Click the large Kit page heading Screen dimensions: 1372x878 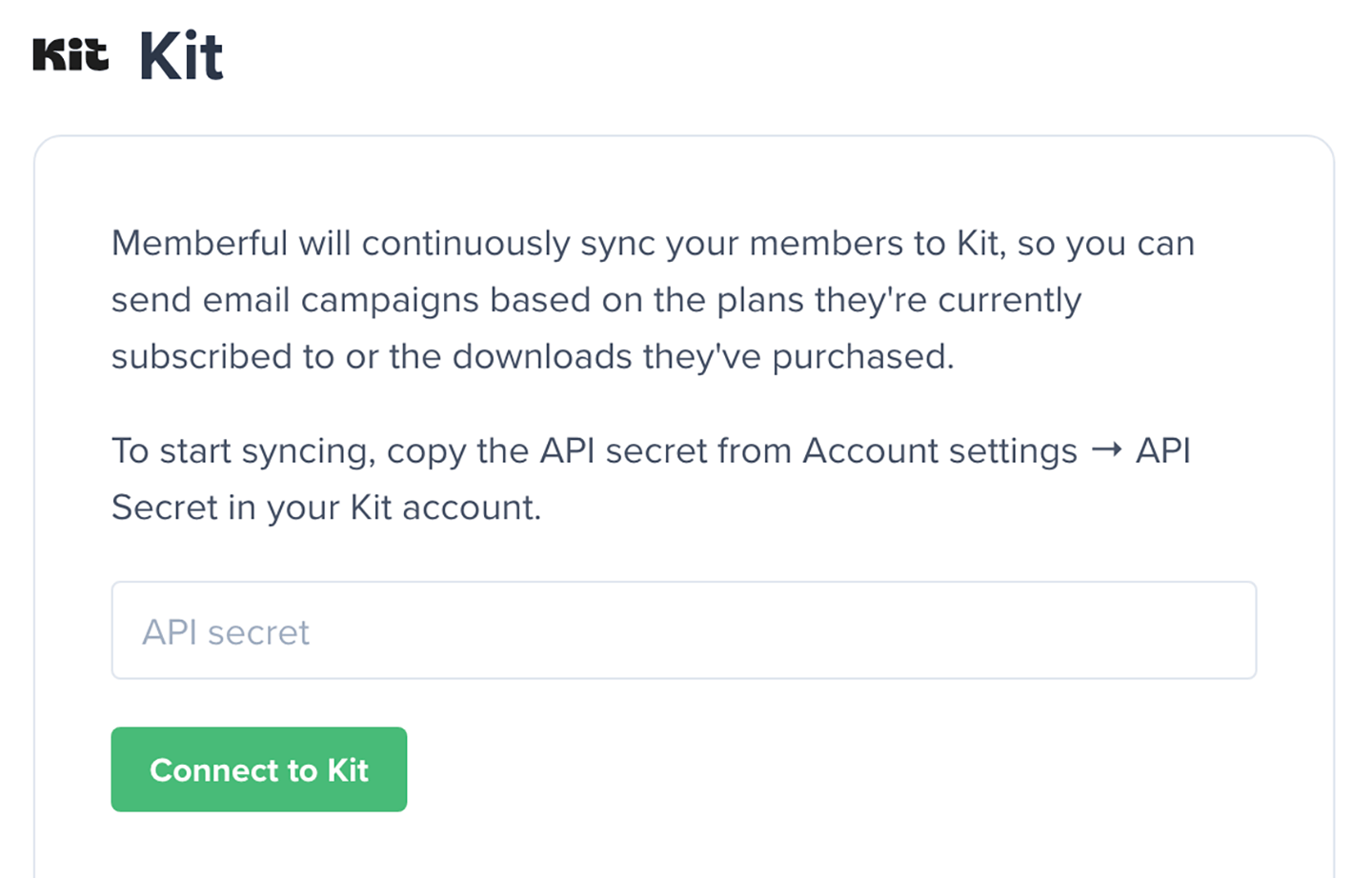[181, 56]
